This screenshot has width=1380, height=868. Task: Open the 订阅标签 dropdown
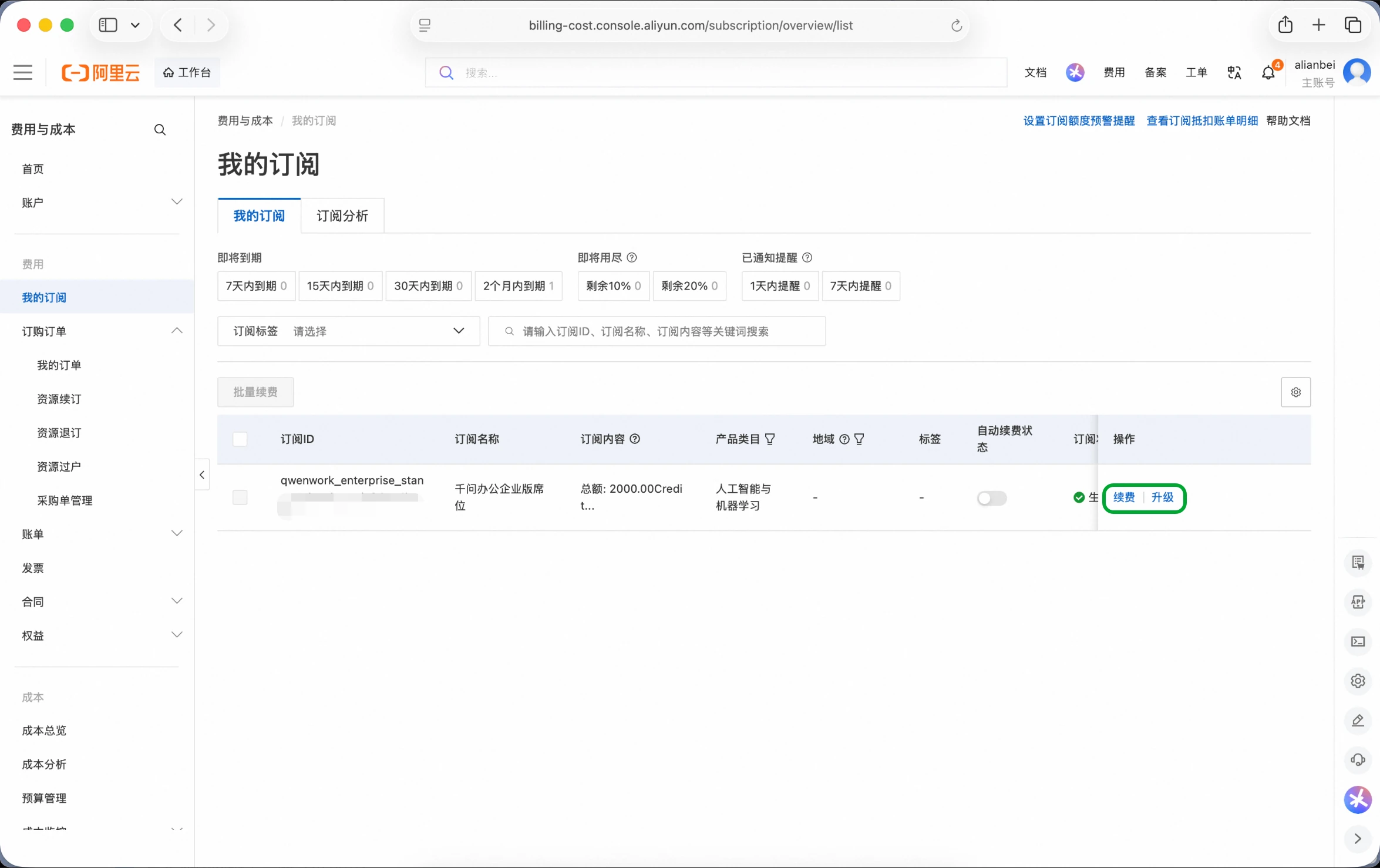[x=349, y=331]
